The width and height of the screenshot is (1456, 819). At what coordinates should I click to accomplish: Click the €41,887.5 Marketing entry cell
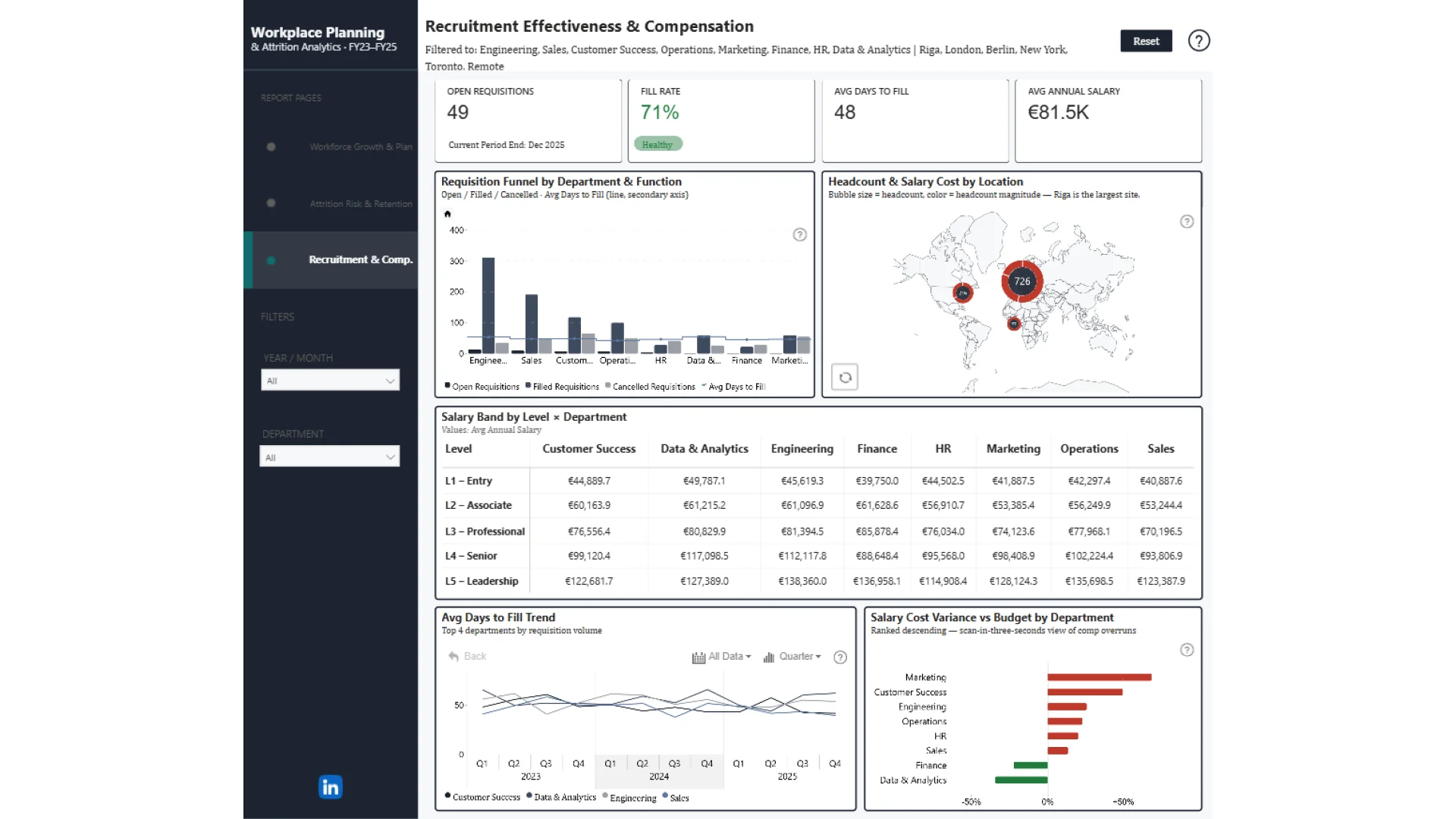click(x=1013, y=481)
